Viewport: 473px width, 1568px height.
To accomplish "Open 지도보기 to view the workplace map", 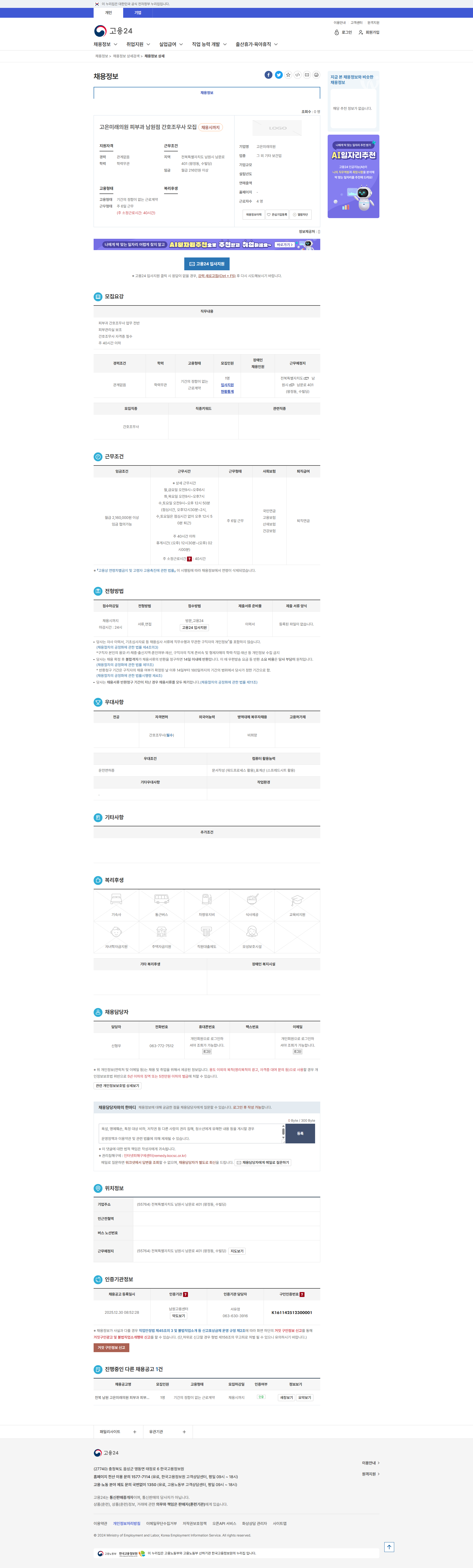I will click(x=236, y=1251).
